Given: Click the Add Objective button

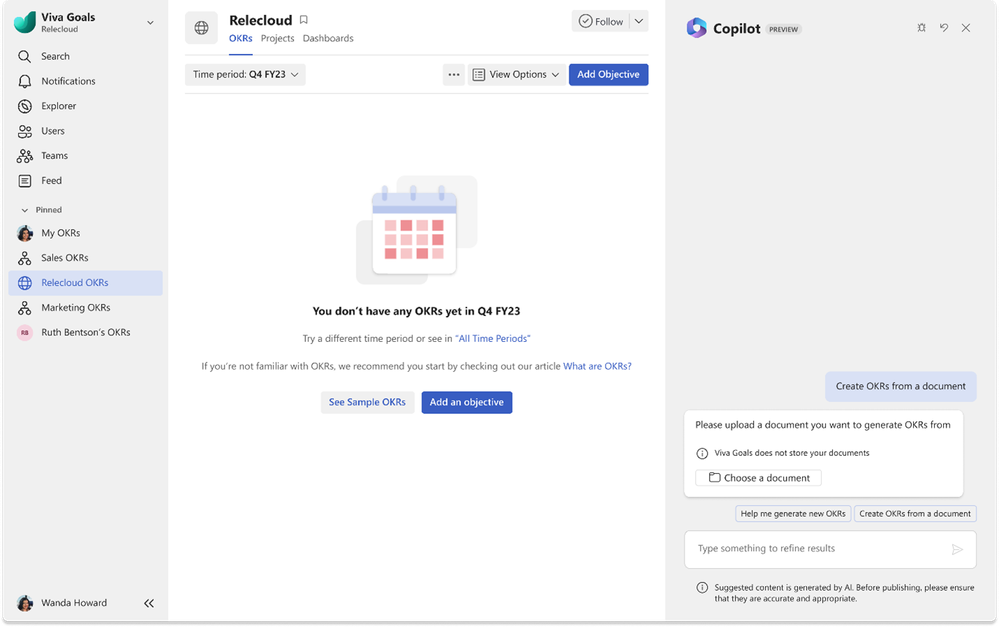Looking at the screenshot, I should [x=608, y=75].
